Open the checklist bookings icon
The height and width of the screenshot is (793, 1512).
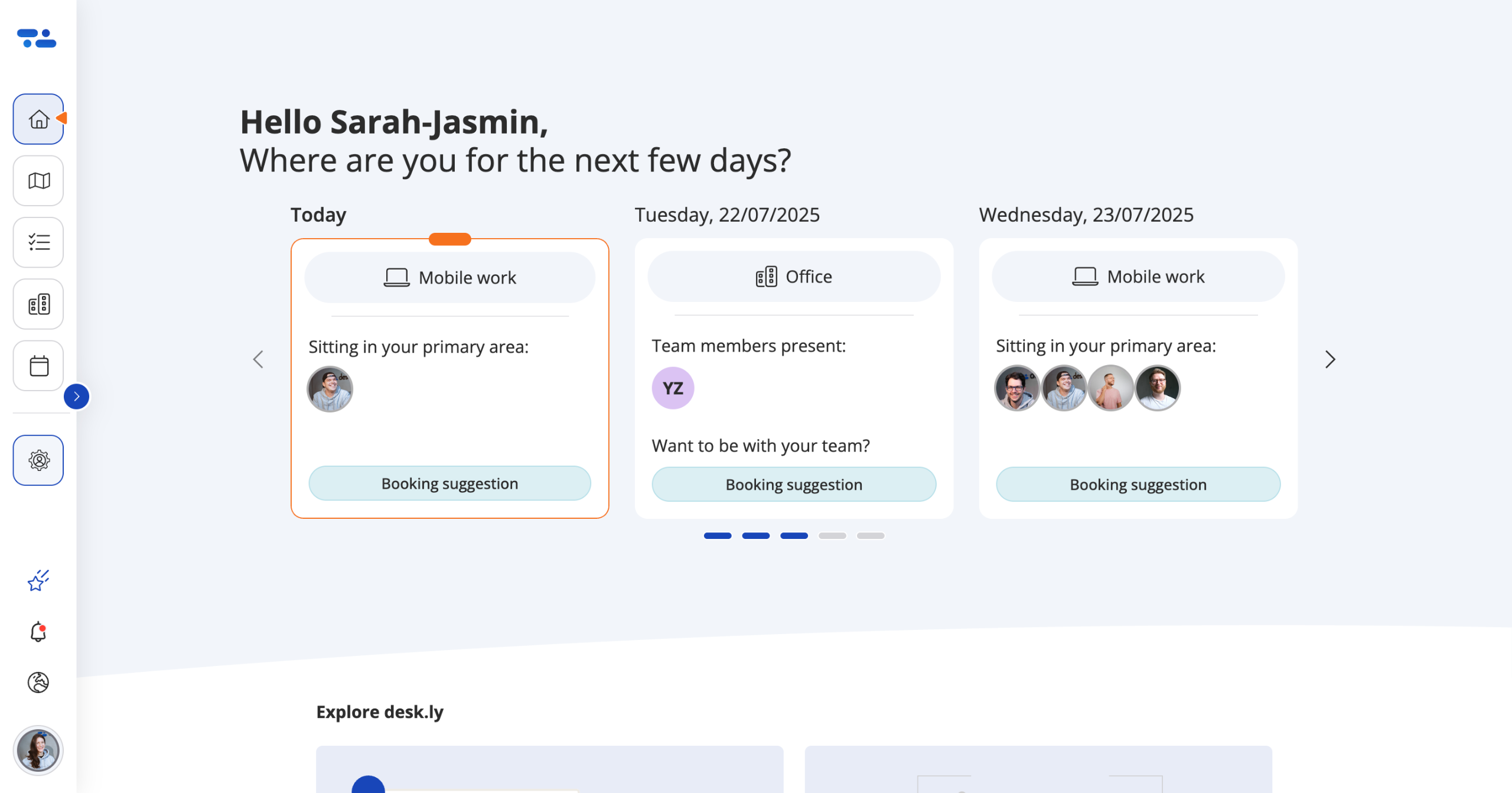pyautogui.click(x=38, y=242)
